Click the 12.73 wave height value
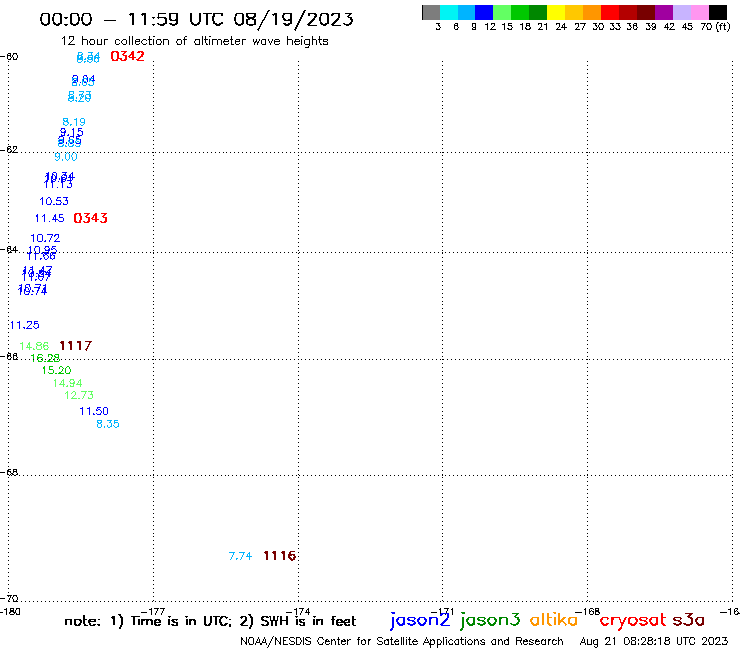The width and height of the screenshot is (740, 650). click(x=79, y=395)
